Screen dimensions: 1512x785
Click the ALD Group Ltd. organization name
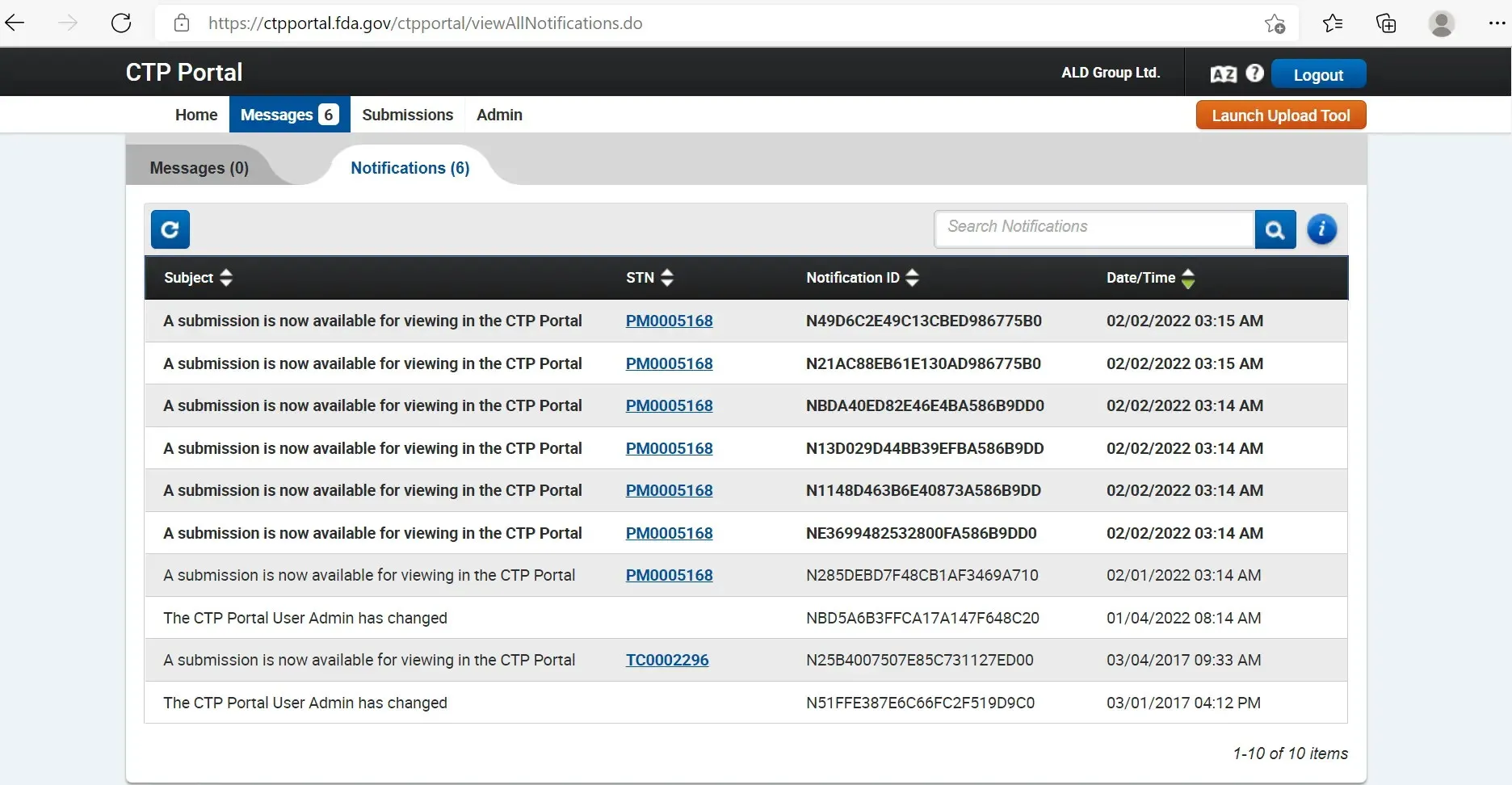(1111, 73)
